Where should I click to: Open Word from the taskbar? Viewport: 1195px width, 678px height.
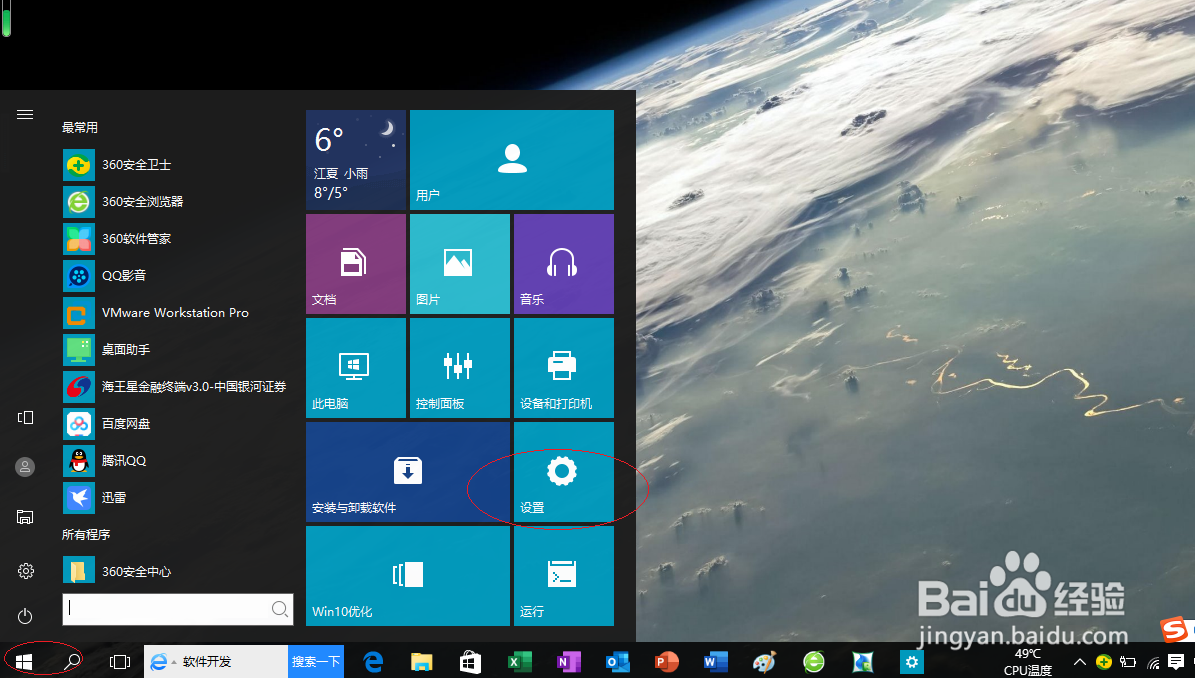coord(714,662)
